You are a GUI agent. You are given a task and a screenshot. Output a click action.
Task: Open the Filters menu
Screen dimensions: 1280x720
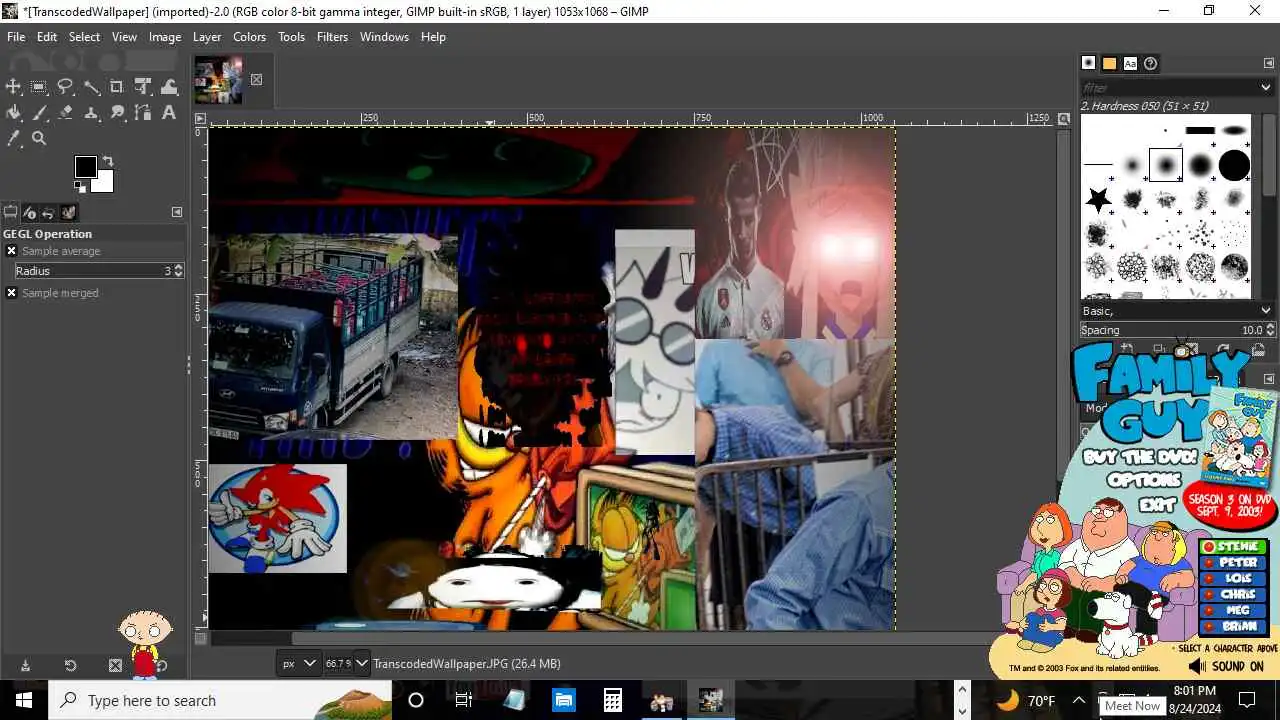click(x=332, y=37)
